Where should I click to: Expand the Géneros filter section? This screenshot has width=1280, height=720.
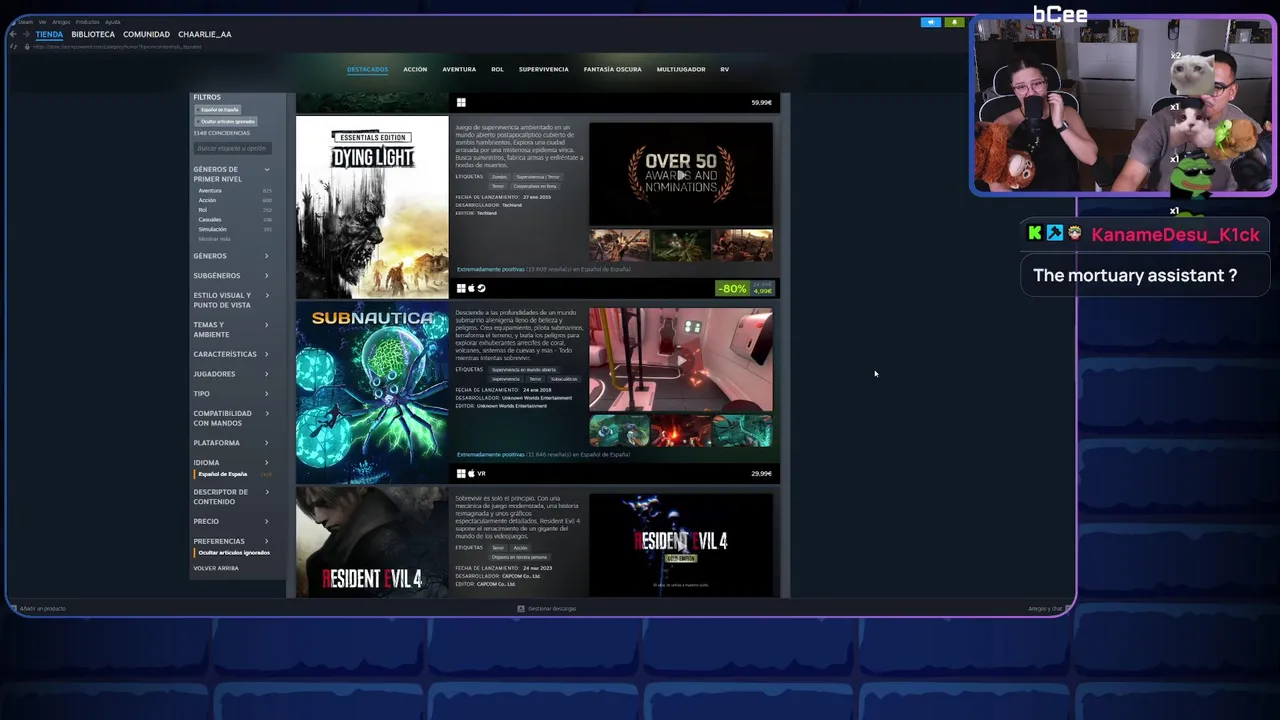(232, 256)
